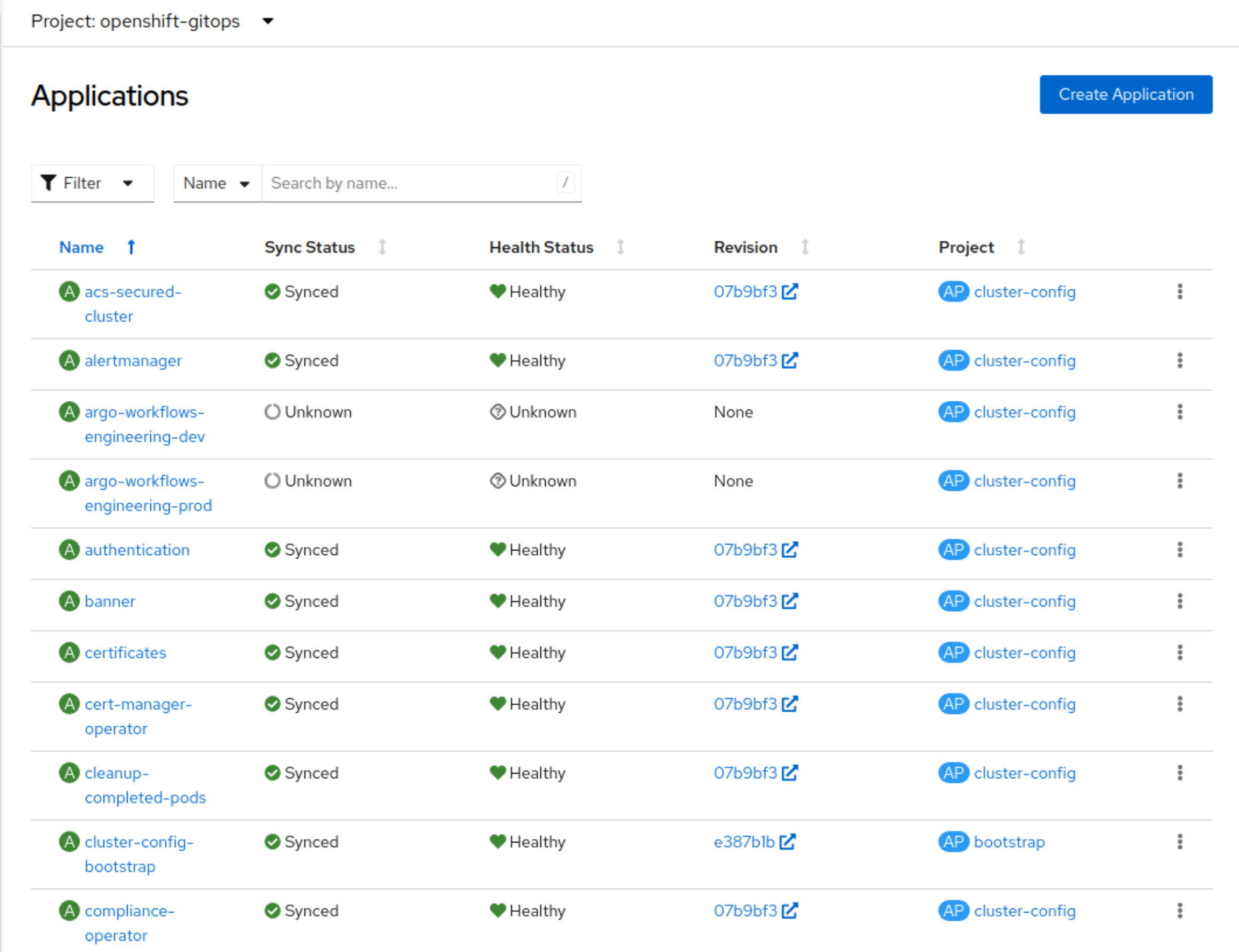This screenshot has height=952, width=1239.
Task: Open the argo-workflows-engineering-dev application
Action: (144, 424)
